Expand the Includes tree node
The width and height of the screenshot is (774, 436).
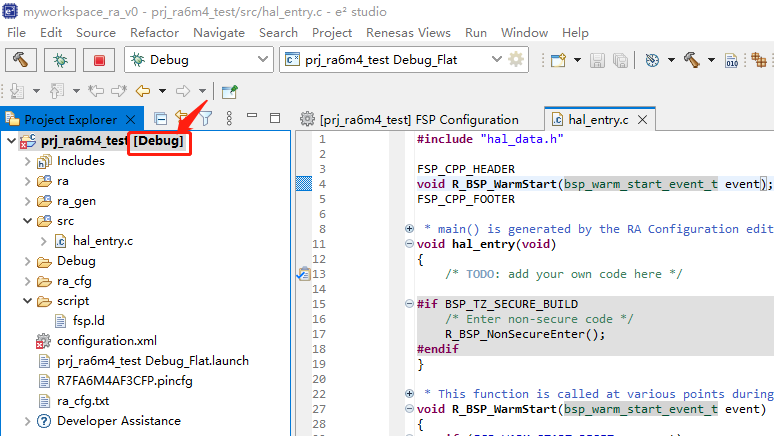[28, 161]
